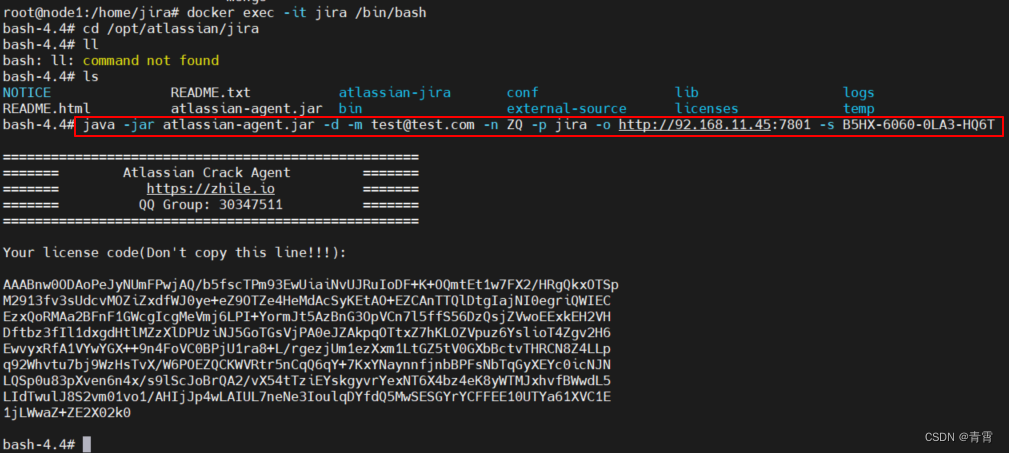Click the 'cd /opt/atlassian/jira' command
The image size is (1009, 453).
pos(171,28)
